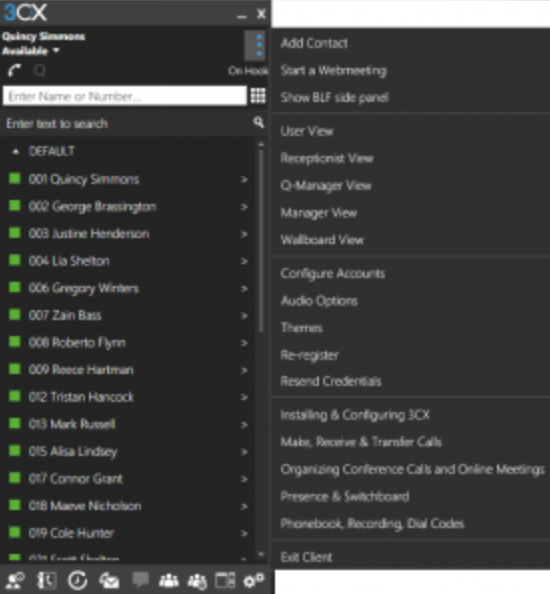This screenshot has width=550, height=594.
Task: Click green status square for 001 Quincy Simmons
Action: click(15, 178)
